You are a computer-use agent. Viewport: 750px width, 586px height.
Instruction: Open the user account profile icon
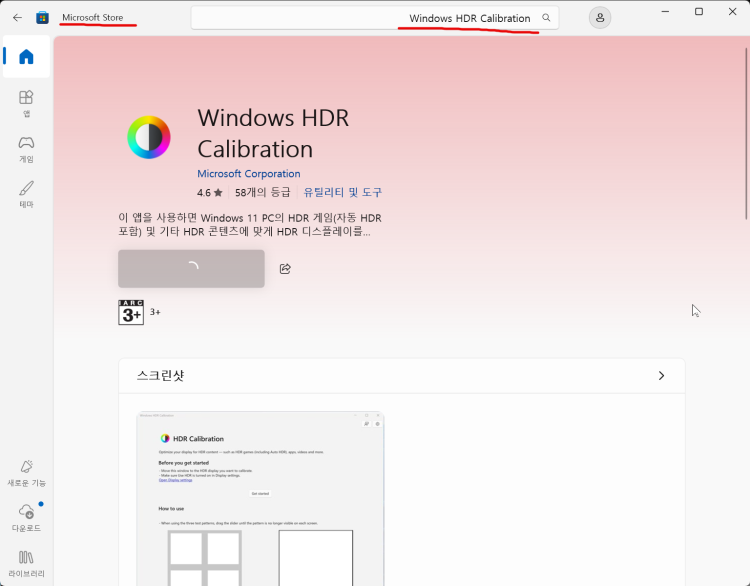599,18
